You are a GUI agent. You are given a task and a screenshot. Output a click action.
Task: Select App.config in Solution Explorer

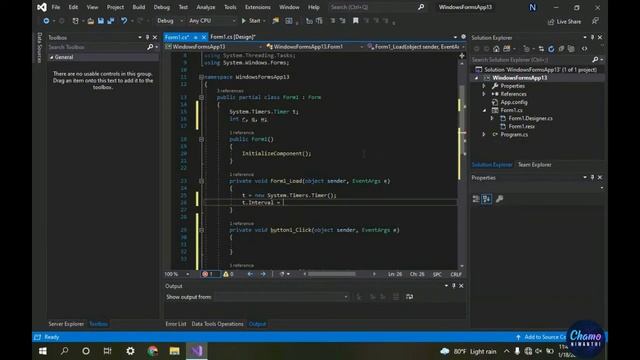(514, 102)
